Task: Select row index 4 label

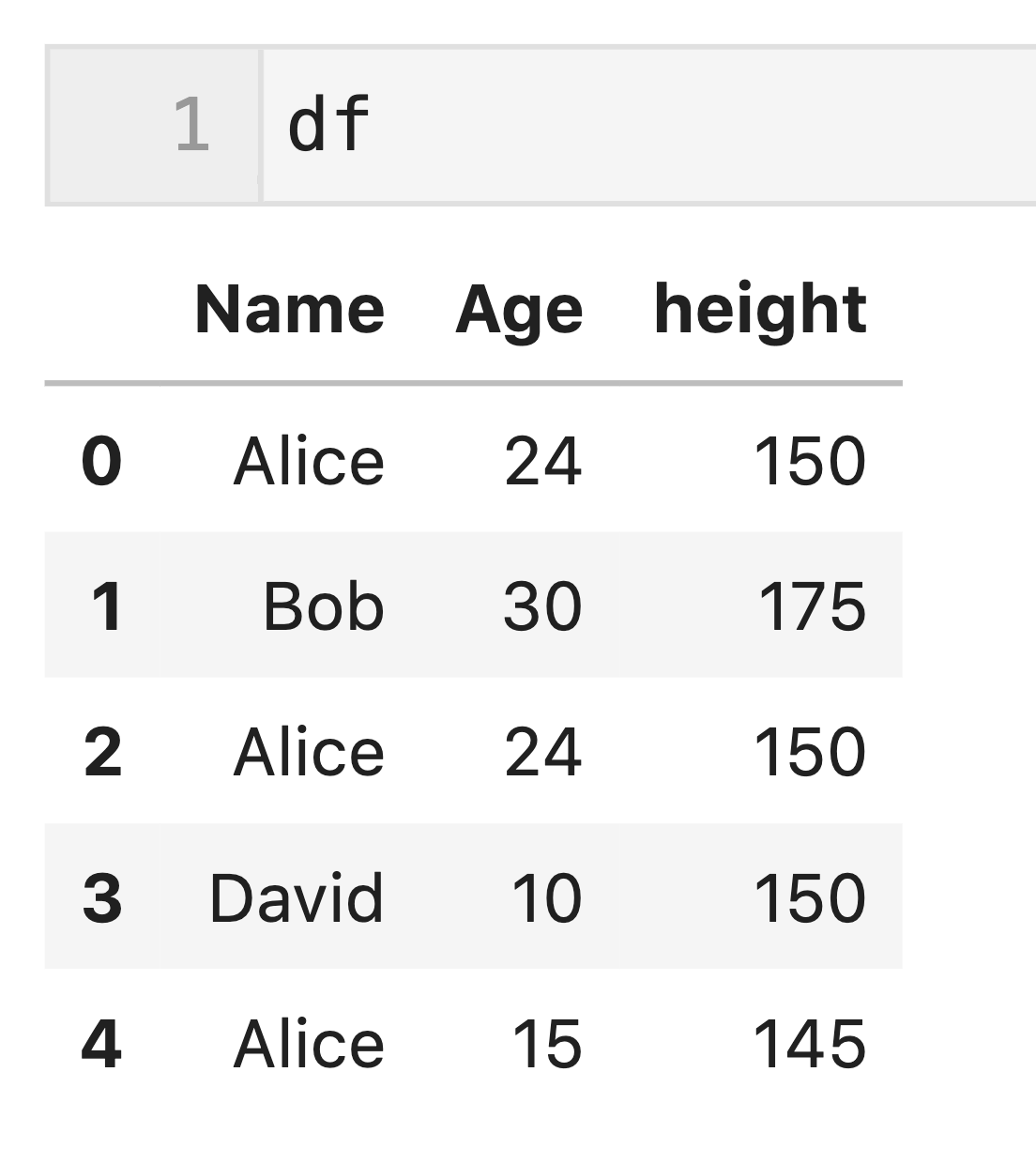Action: 101,1043
